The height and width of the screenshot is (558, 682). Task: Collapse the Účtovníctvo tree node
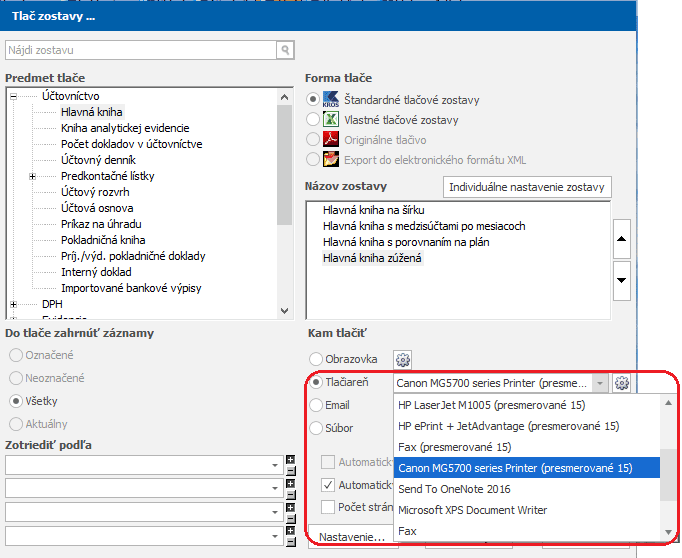click(14, 96)
